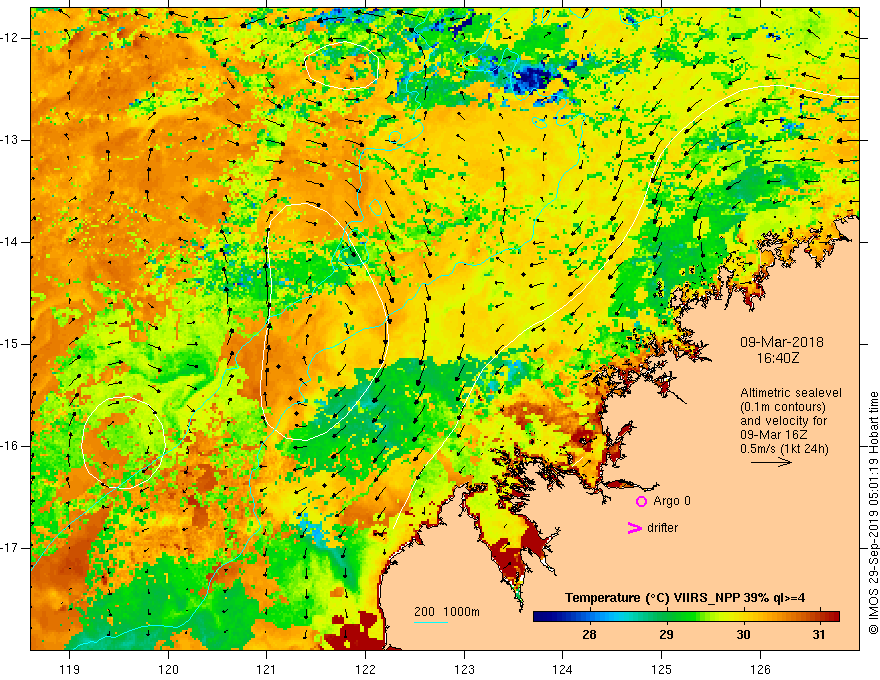The image size is (880, 680).
Task: Click the '200 1000m' bathymetry label
Action: point(447,612)
